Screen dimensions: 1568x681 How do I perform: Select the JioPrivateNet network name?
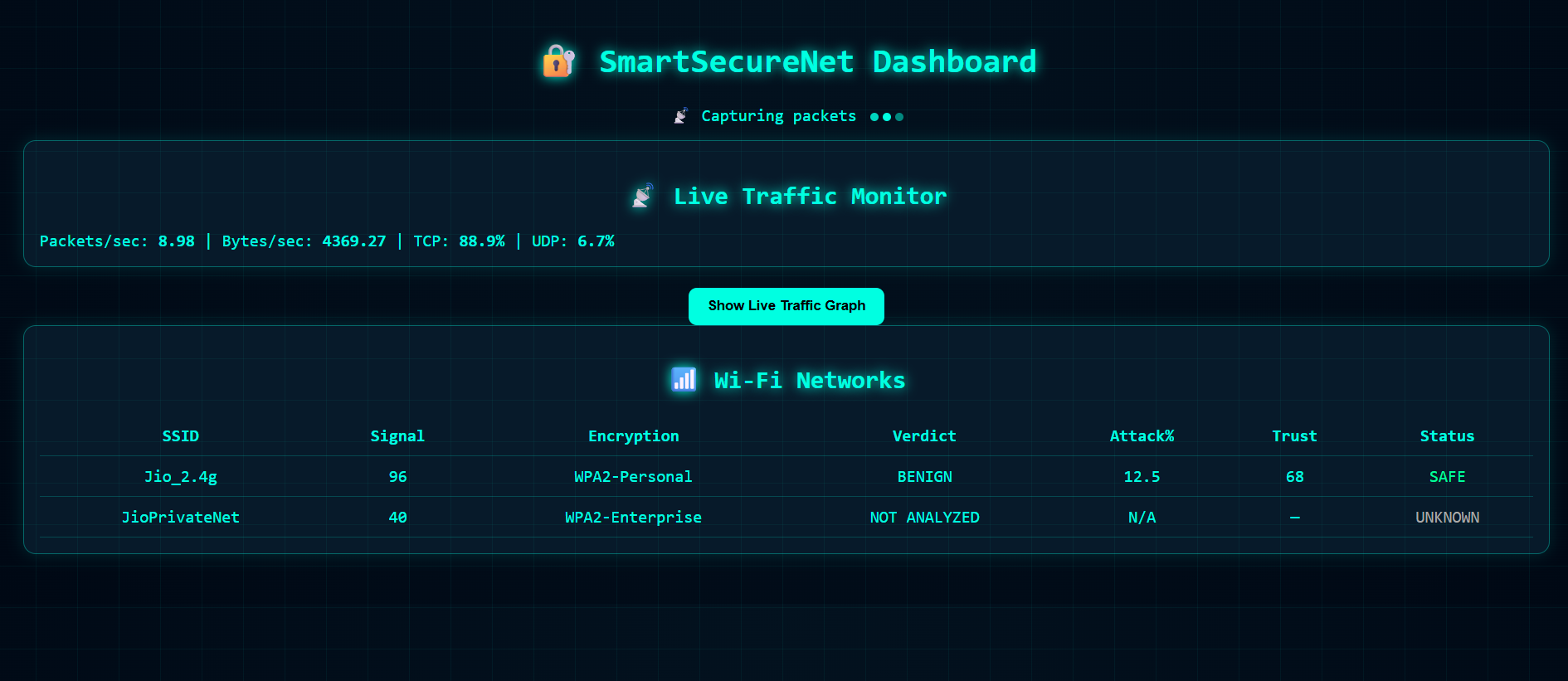181,518
